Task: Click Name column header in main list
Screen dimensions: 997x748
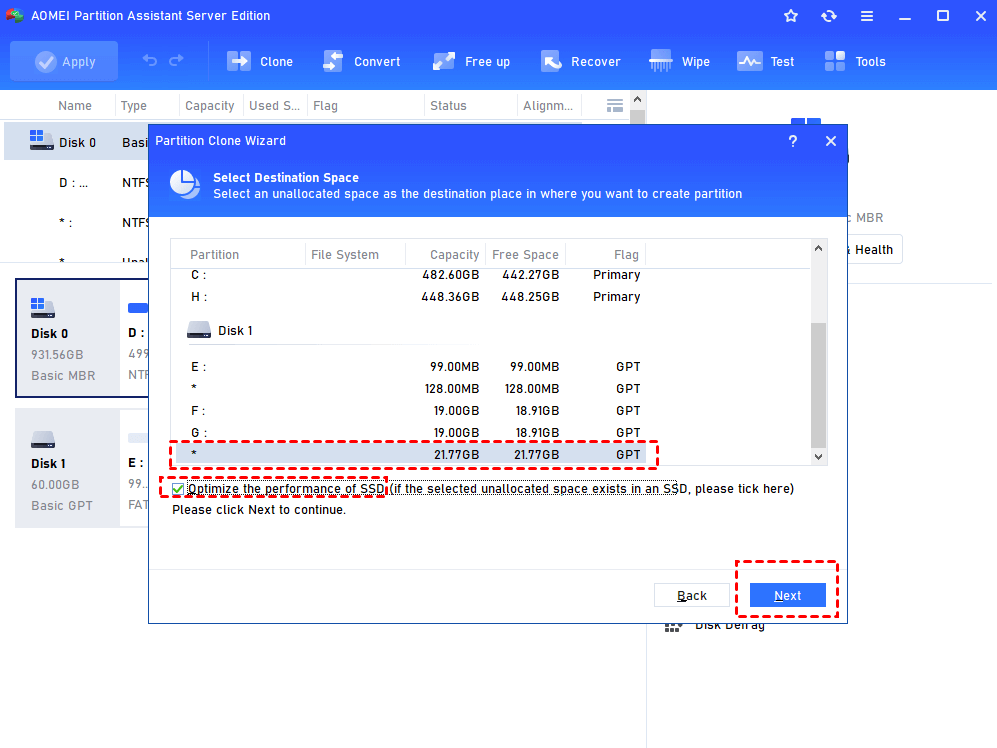Action: pos(74,106)
